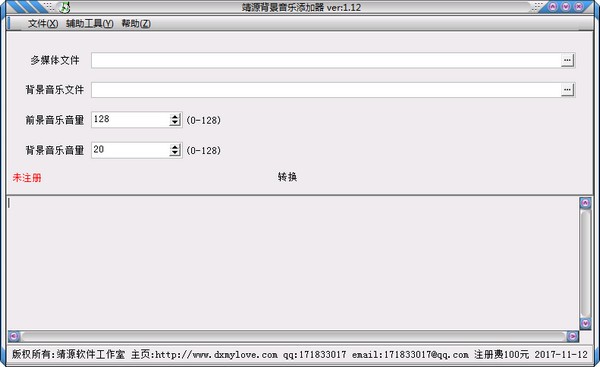Increase background music volume with up arrow
Screen dimensions: 600x367
175,147
